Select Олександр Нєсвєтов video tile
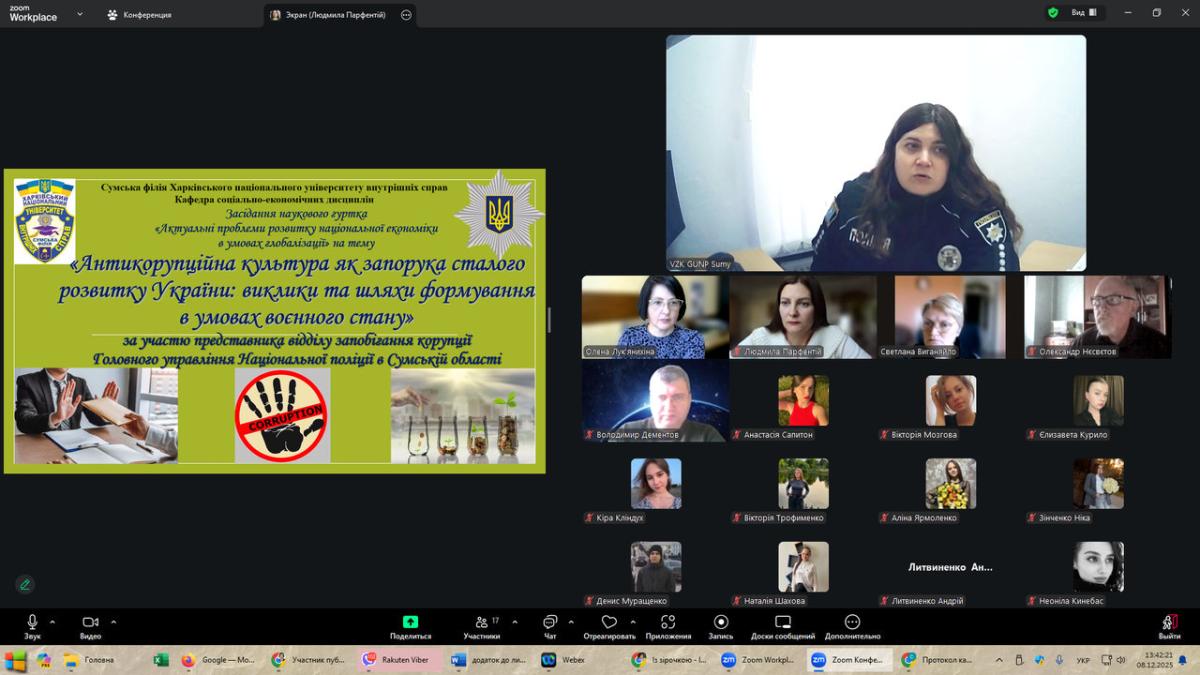 pos(1098,317)
